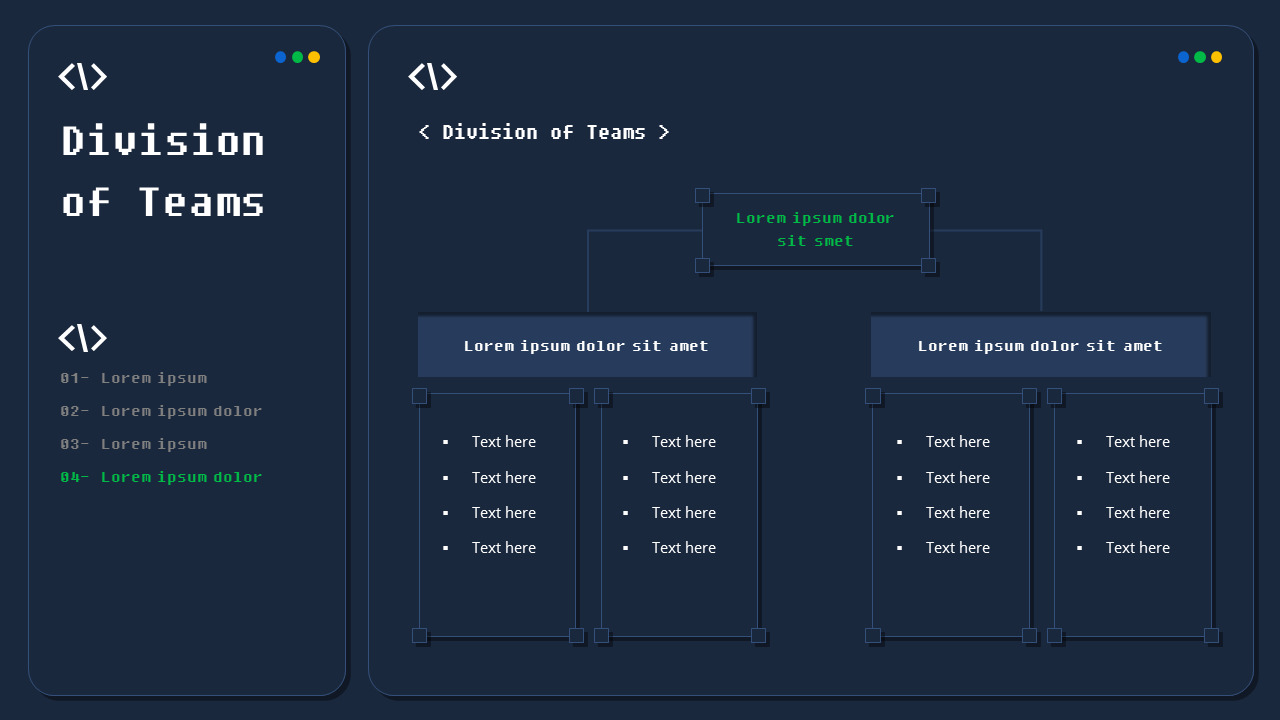Select agenda item 01- Lorem ipsum

coord(134,378)
